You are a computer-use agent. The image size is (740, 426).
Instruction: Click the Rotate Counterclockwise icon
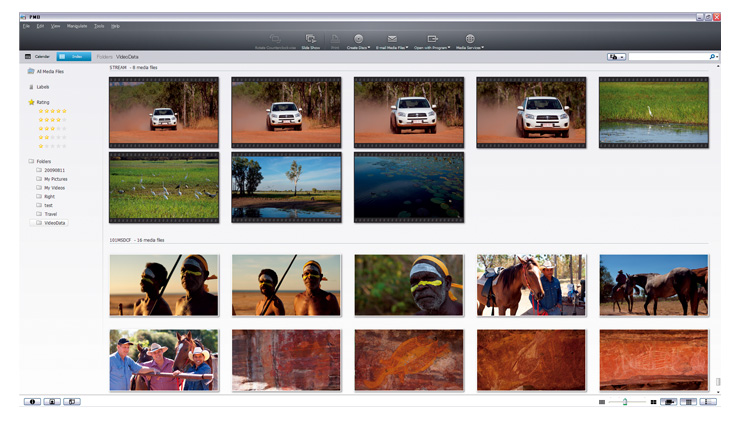(x=275, y=38)
